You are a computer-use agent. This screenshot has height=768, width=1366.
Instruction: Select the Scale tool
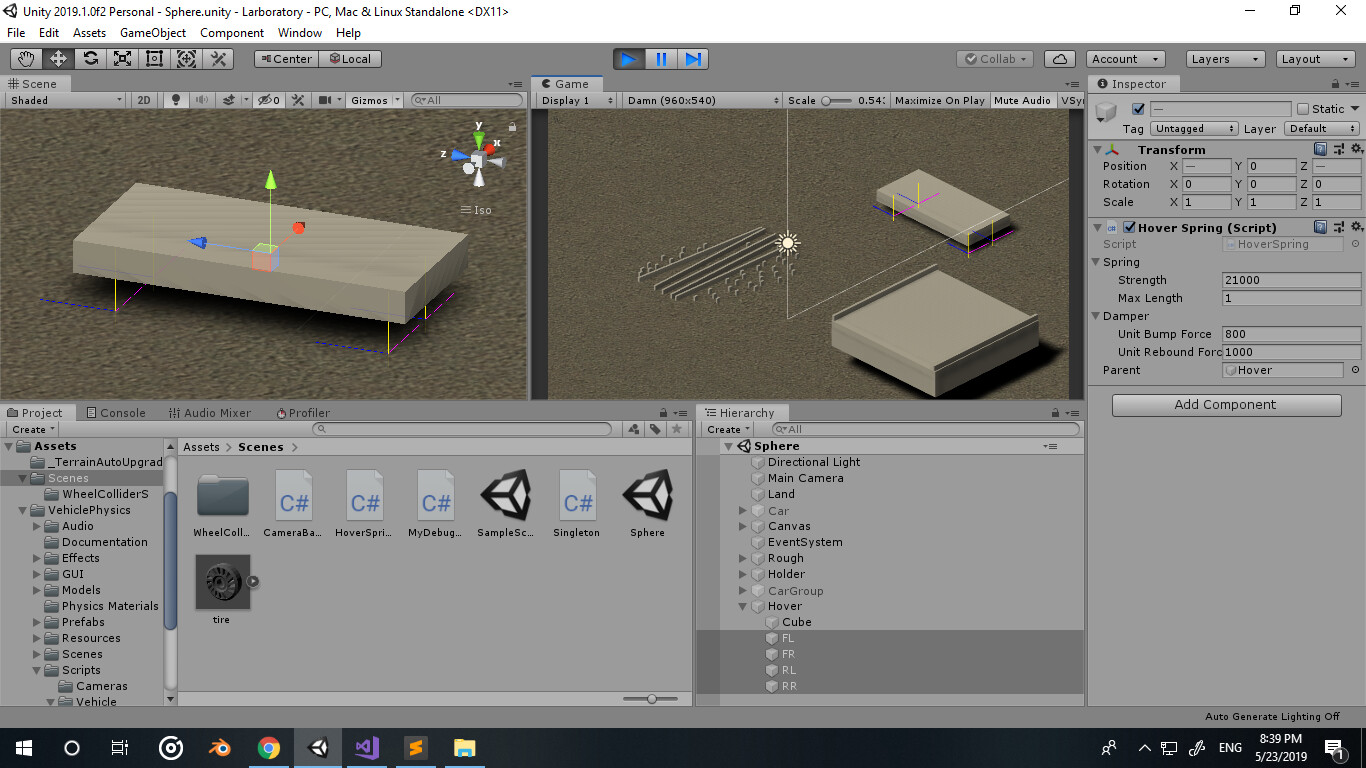(123, 58)
